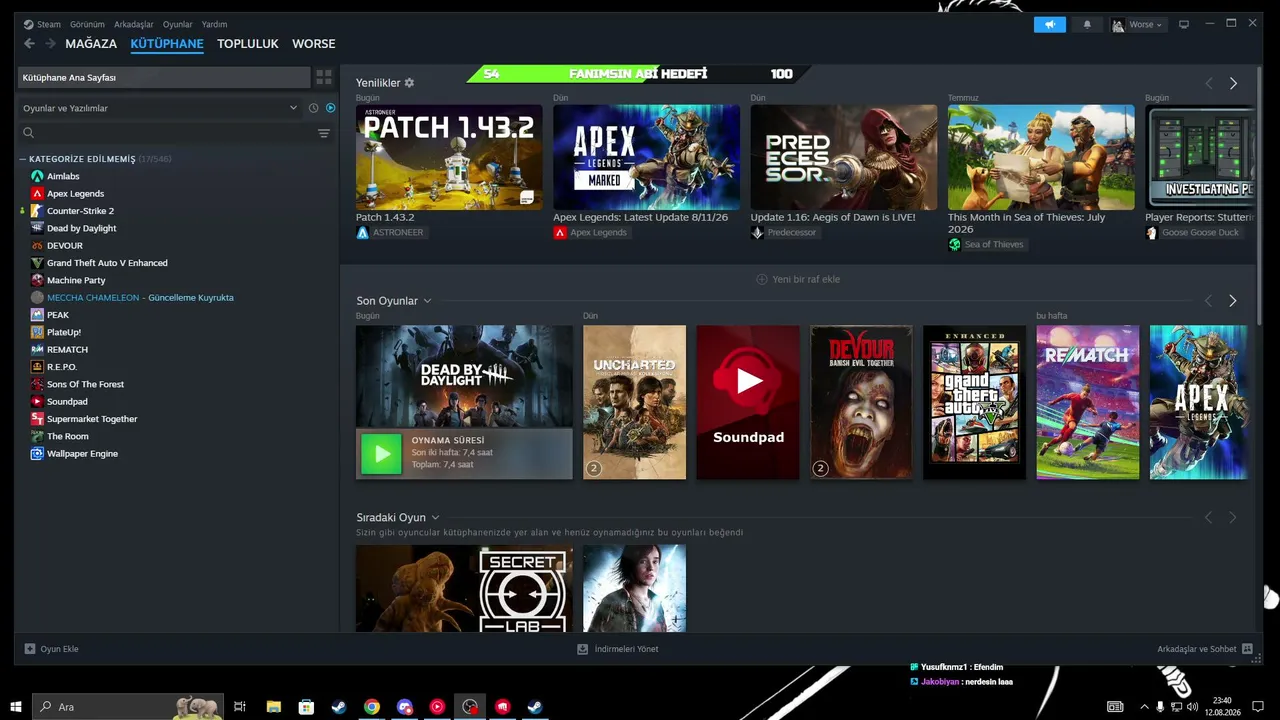The image size is (1280, 720).
Task: Open advanced filter options icon
Action: (324, 133)
